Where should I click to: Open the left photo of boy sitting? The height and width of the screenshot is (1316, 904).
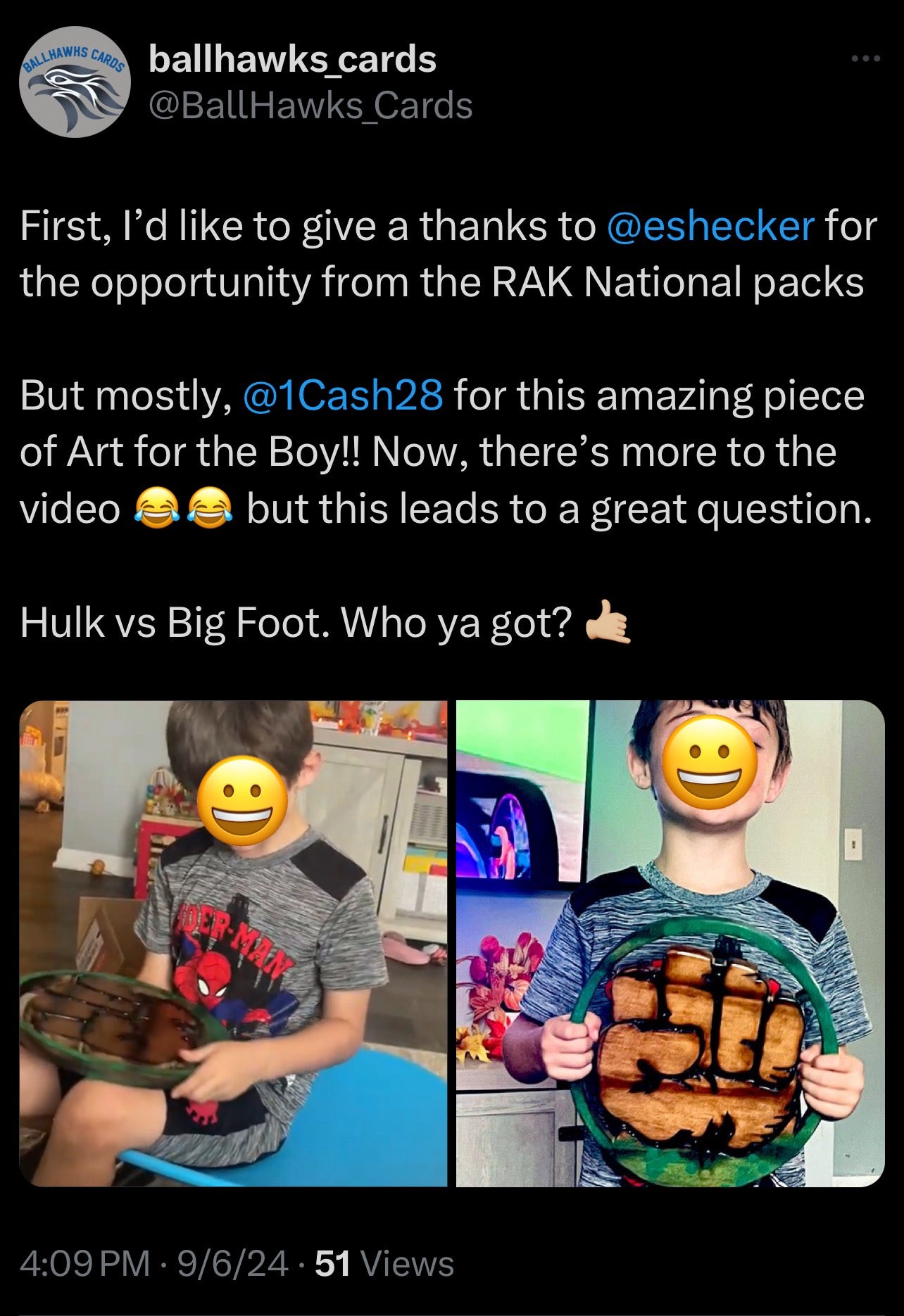233,943
